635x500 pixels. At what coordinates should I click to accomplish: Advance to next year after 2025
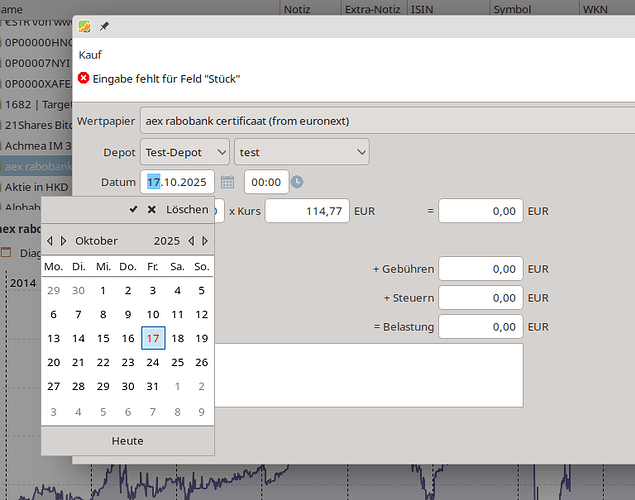click(206, 241)
